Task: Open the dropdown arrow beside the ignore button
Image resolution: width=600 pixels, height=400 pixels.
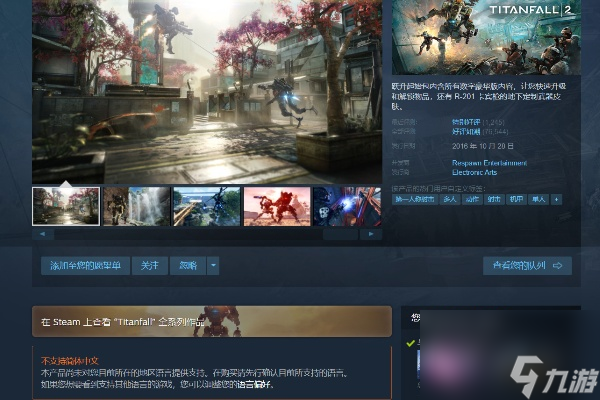Action: 213,265
